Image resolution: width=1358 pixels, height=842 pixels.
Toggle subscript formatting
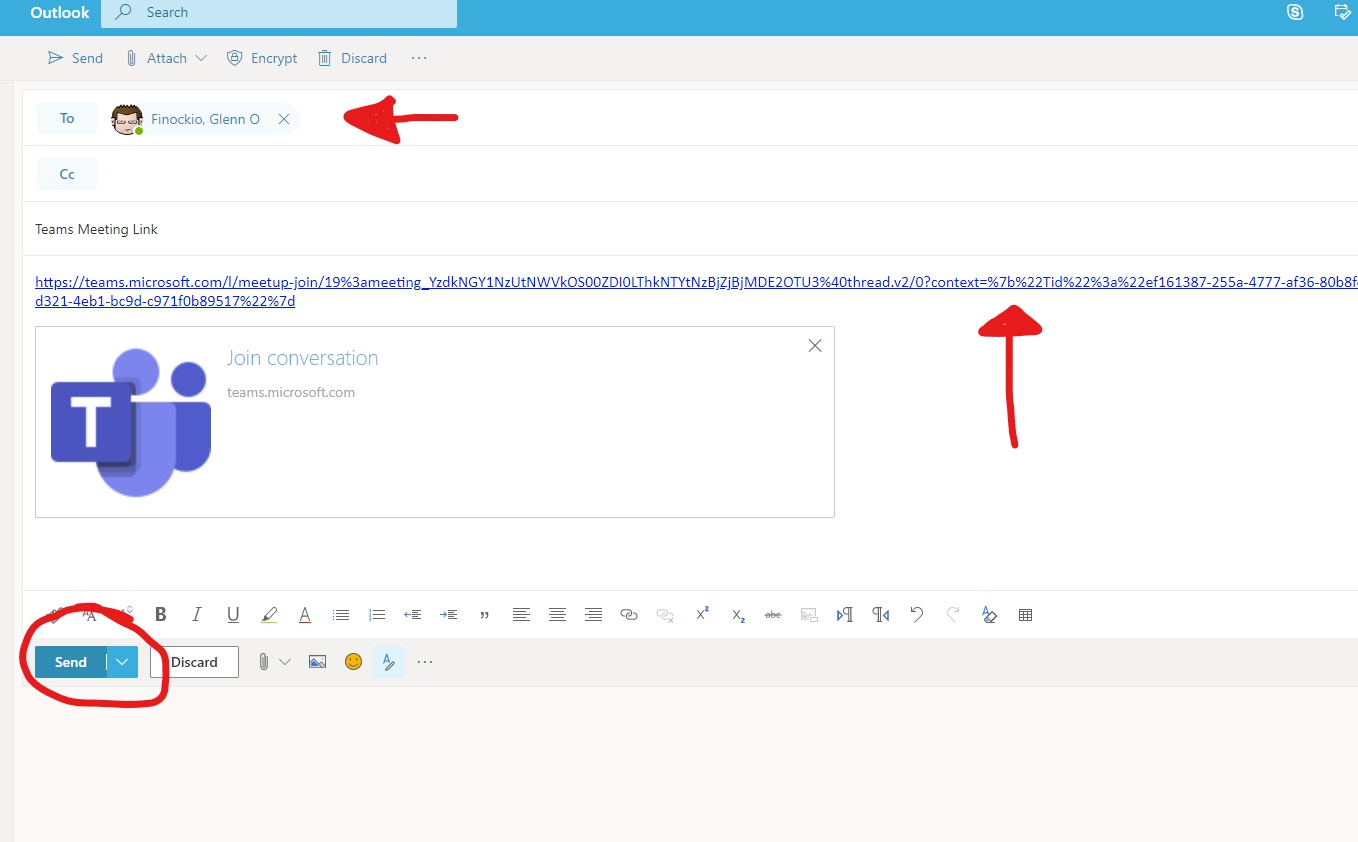pos(738,615)
